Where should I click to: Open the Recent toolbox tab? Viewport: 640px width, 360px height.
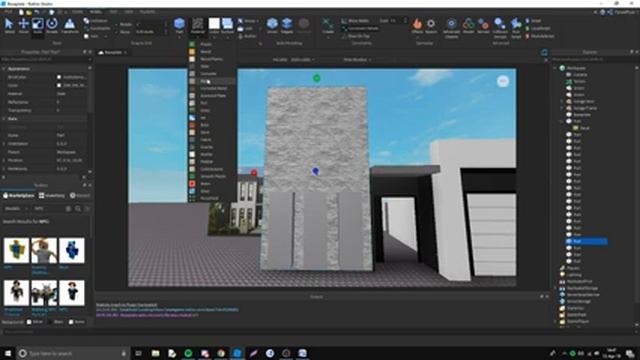pos(80,196)
